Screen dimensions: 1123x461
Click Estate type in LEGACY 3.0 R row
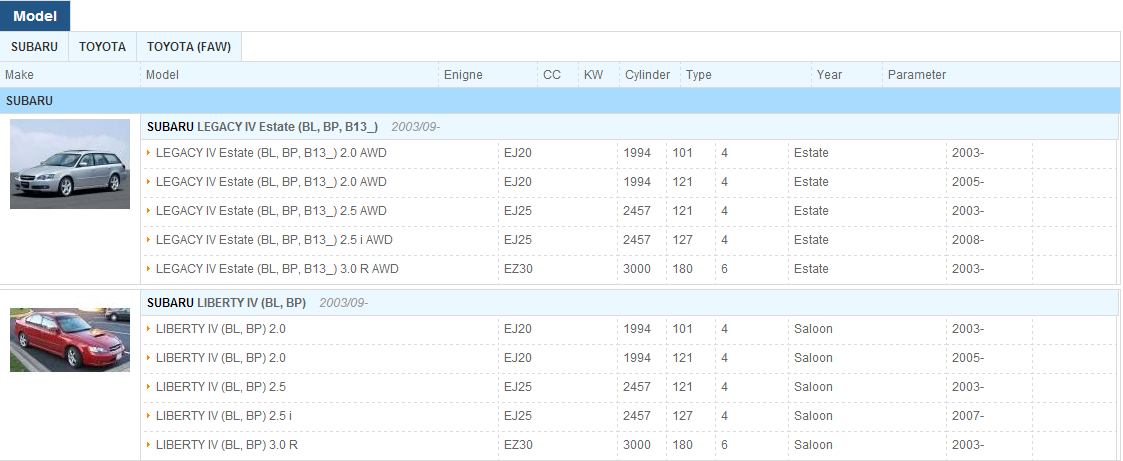pyautogui.click(x=811, y=269)
